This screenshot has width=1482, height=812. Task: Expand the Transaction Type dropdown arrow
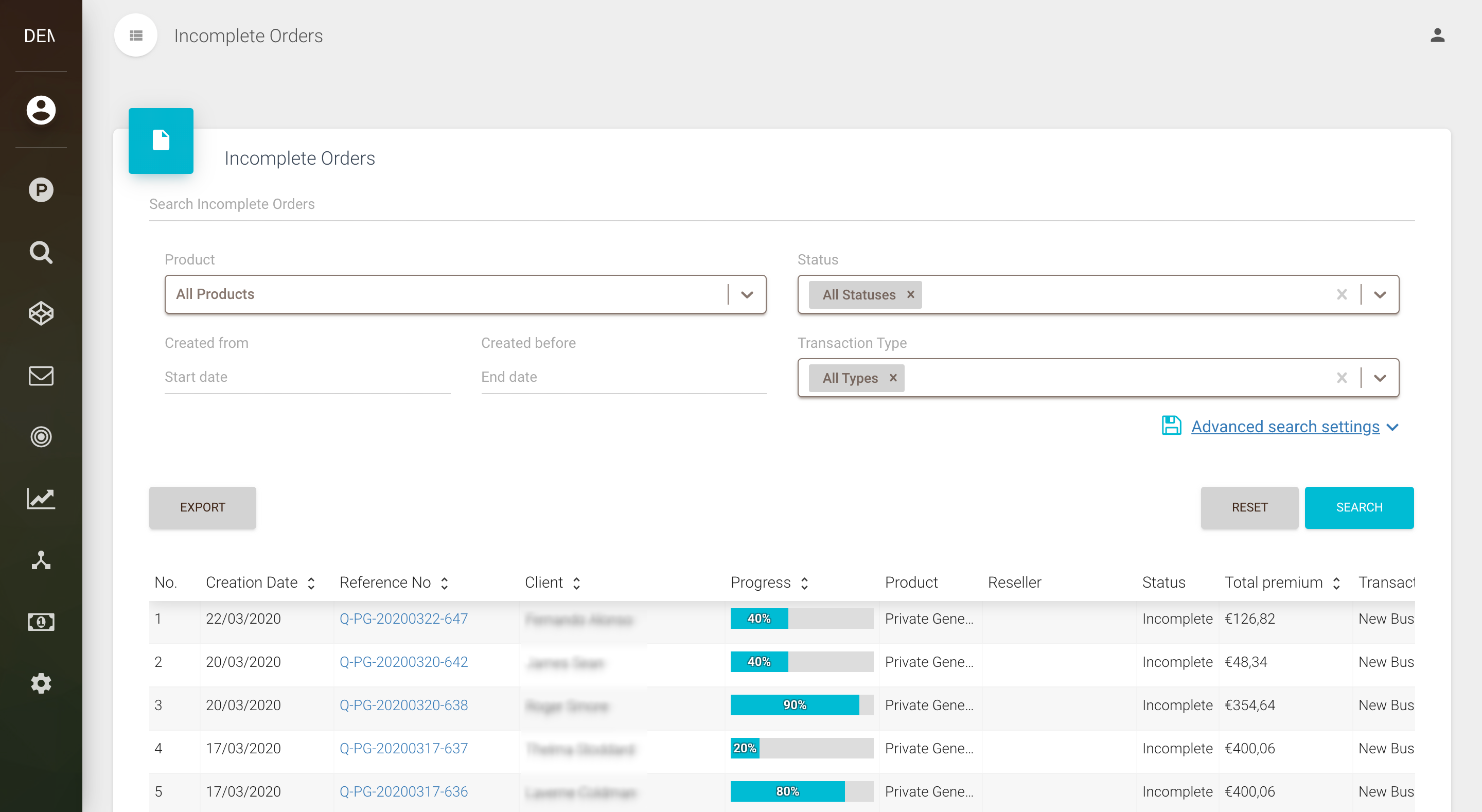(1380, 378)
